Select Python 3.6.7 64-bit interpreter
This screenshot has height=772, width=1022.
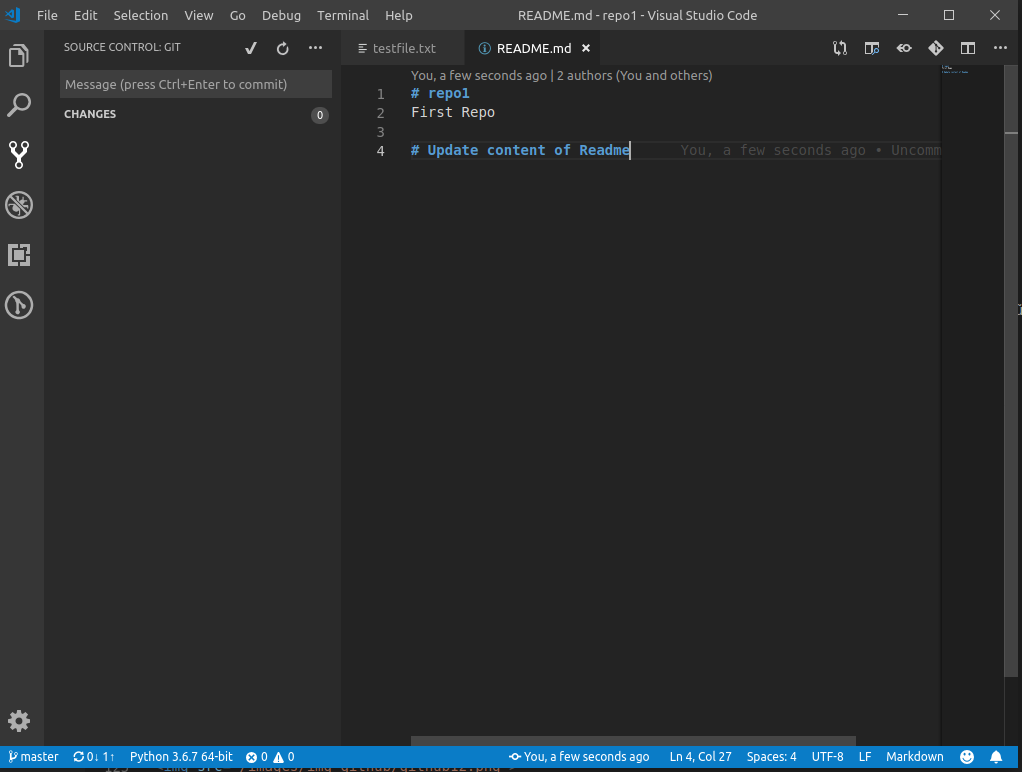click(181, 757)
